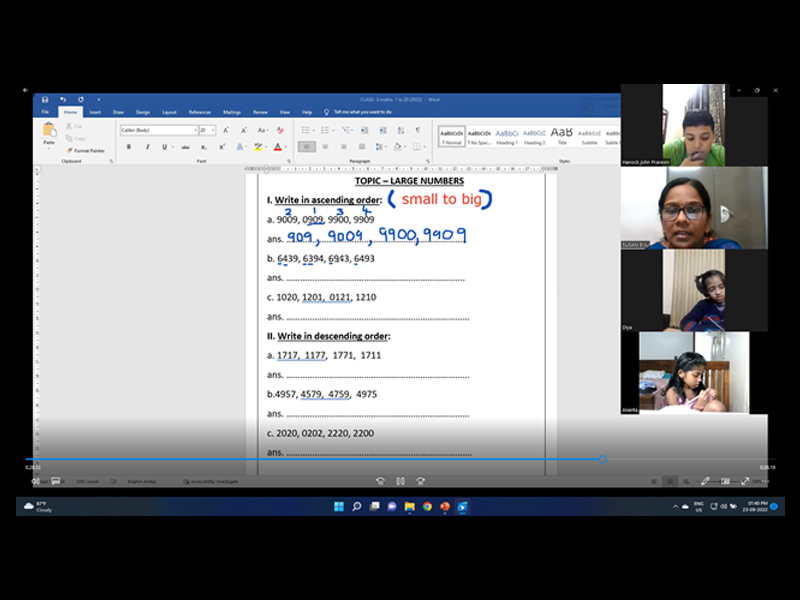Click the Undo icon in title bar

pos(63,100)
